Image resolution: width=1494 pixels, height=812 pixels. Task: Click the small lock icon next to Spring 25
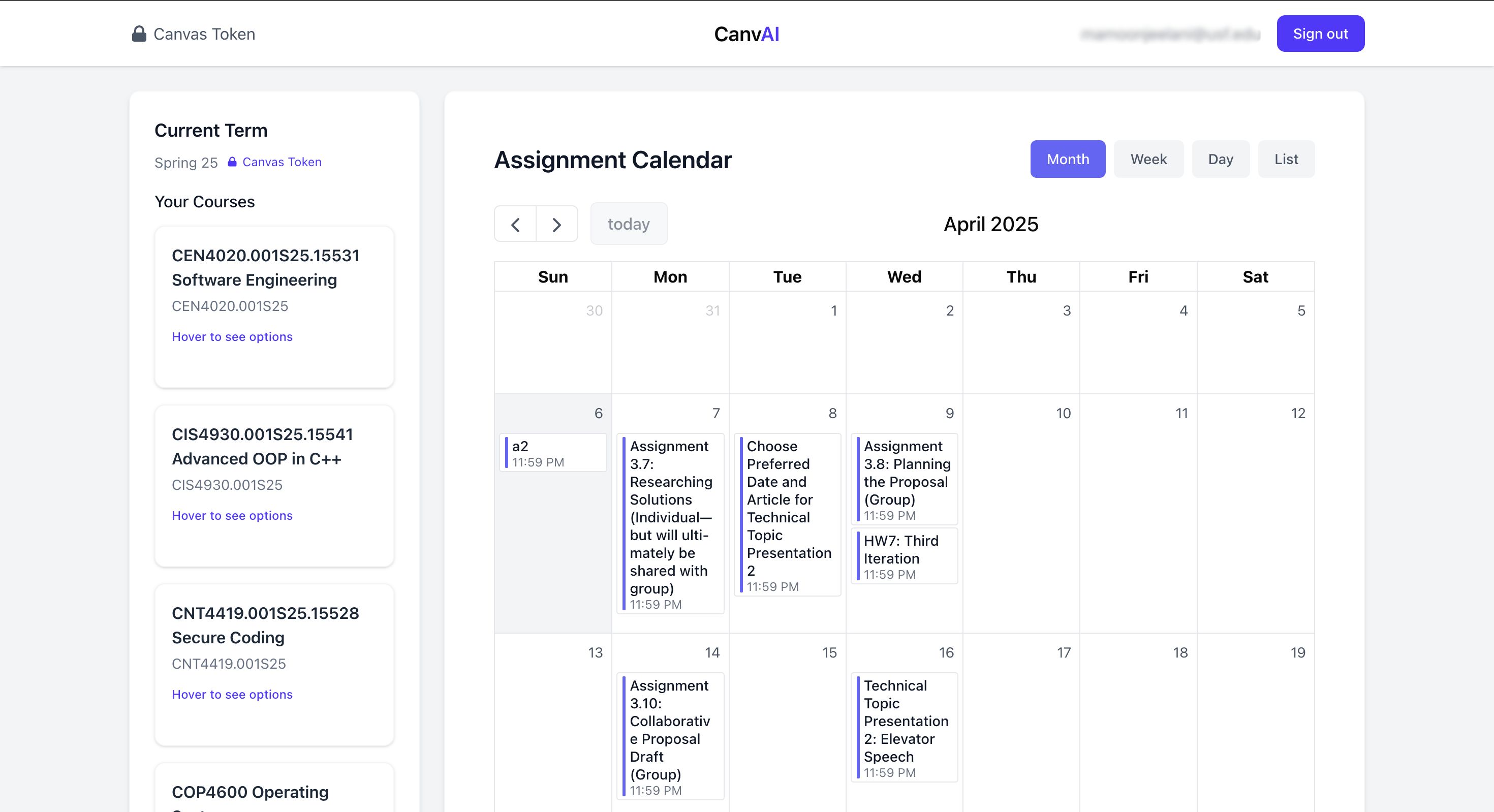tap(232, 162)
